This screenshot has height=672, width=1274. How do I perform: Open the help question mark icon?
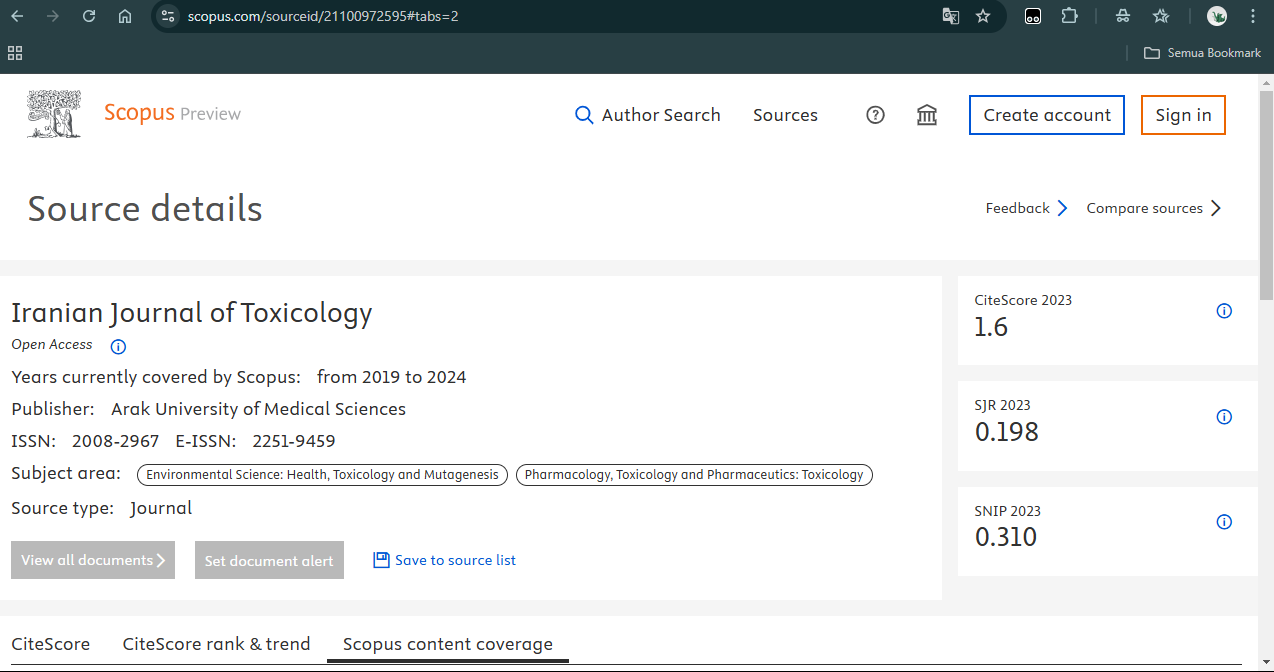(x=875, y=115)
